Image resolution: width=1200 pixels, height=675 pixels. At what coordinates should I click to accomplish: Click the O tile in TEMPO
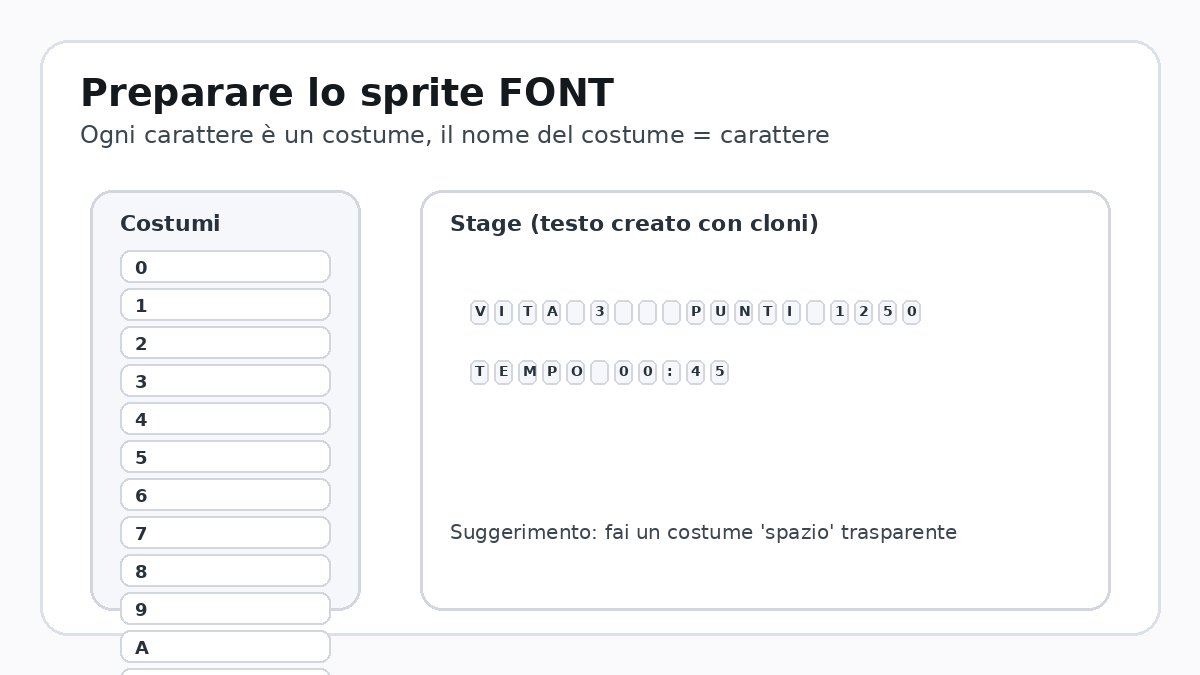[x=576, y=372]
